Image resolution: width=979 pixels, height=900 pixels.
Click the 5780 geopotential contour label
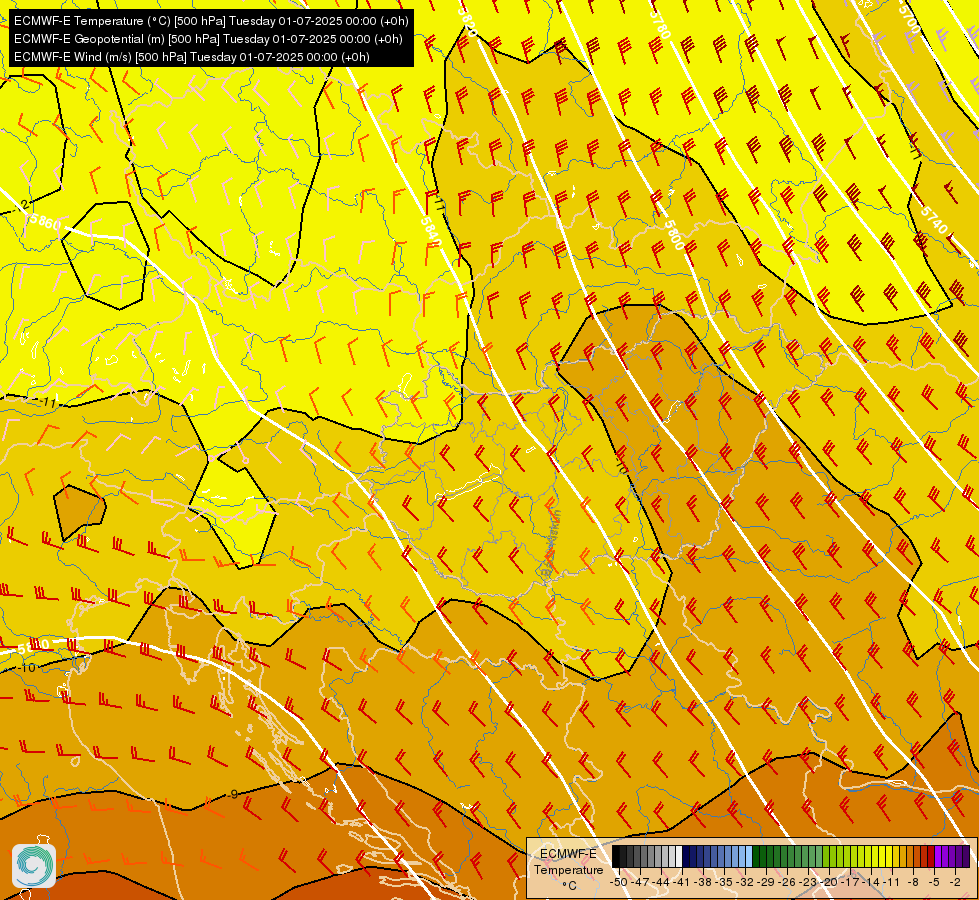[659, 24]
